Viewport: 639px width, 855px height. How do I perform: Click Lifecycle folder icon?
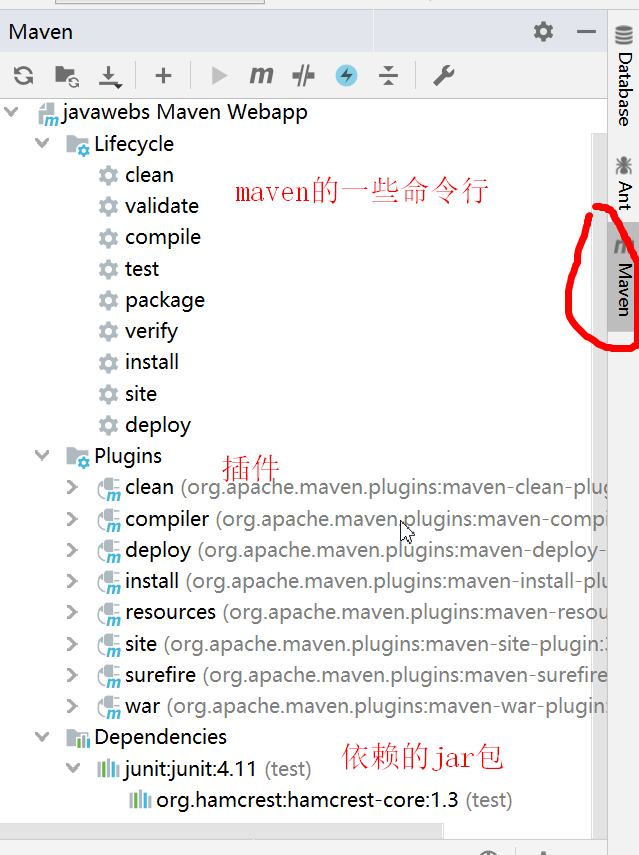click(x=77, y=145)
